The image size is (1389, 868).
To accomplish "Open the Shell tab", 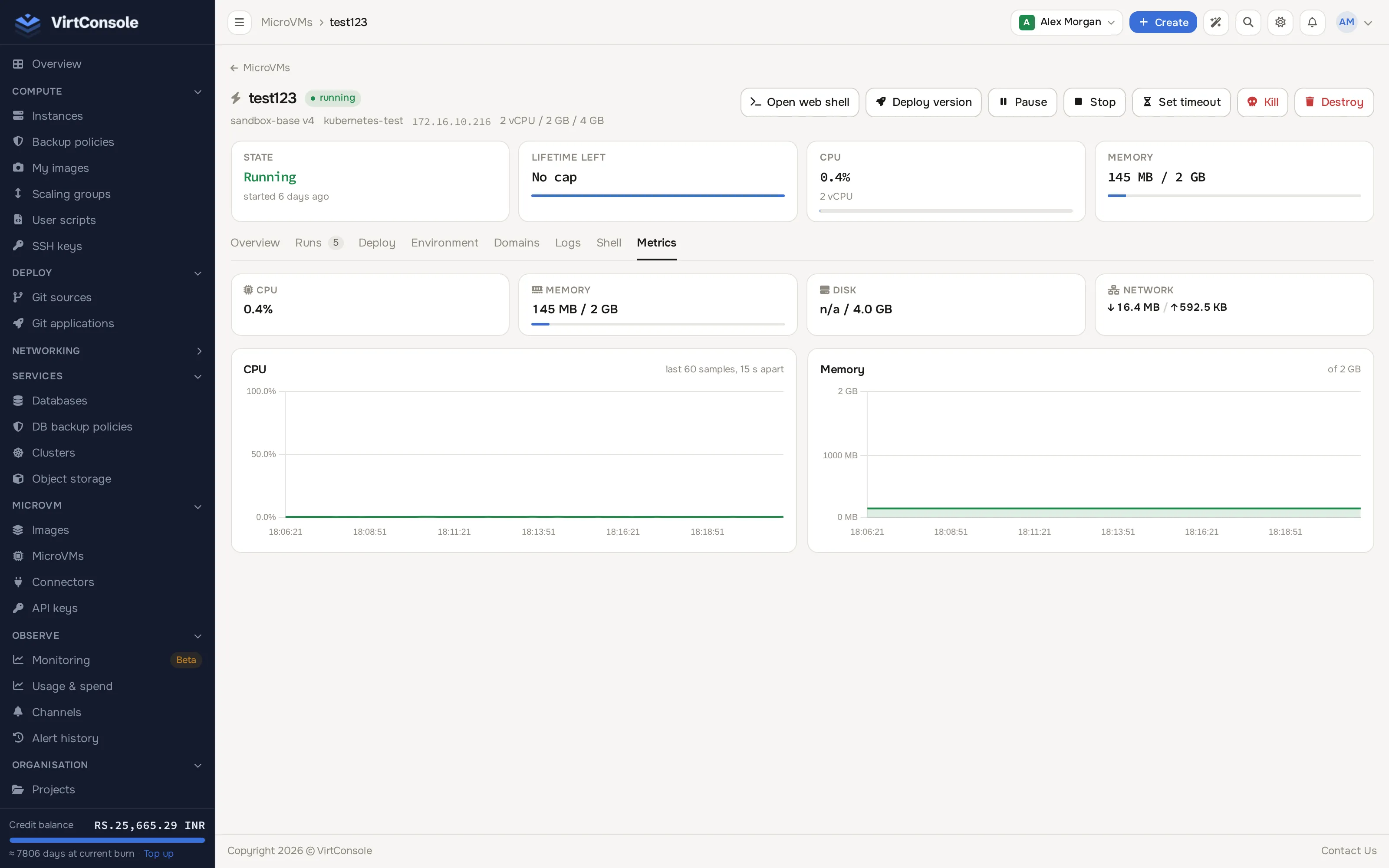I will (x=609, y=243).
